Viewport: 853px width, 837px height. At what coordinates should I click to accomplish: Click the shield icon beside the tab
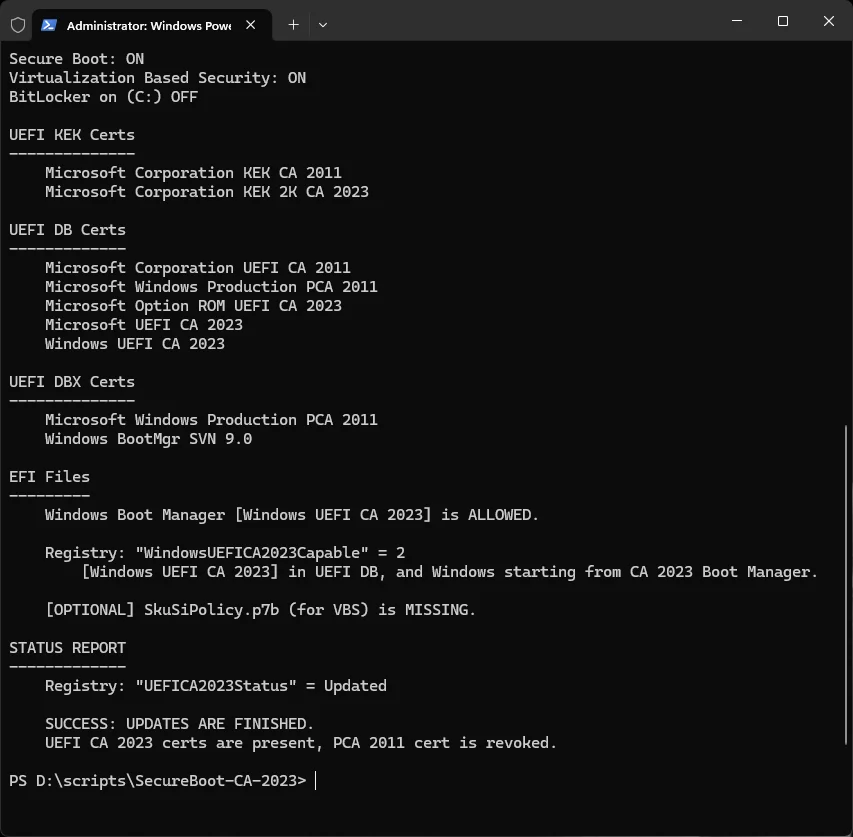(x=18, y=25)
